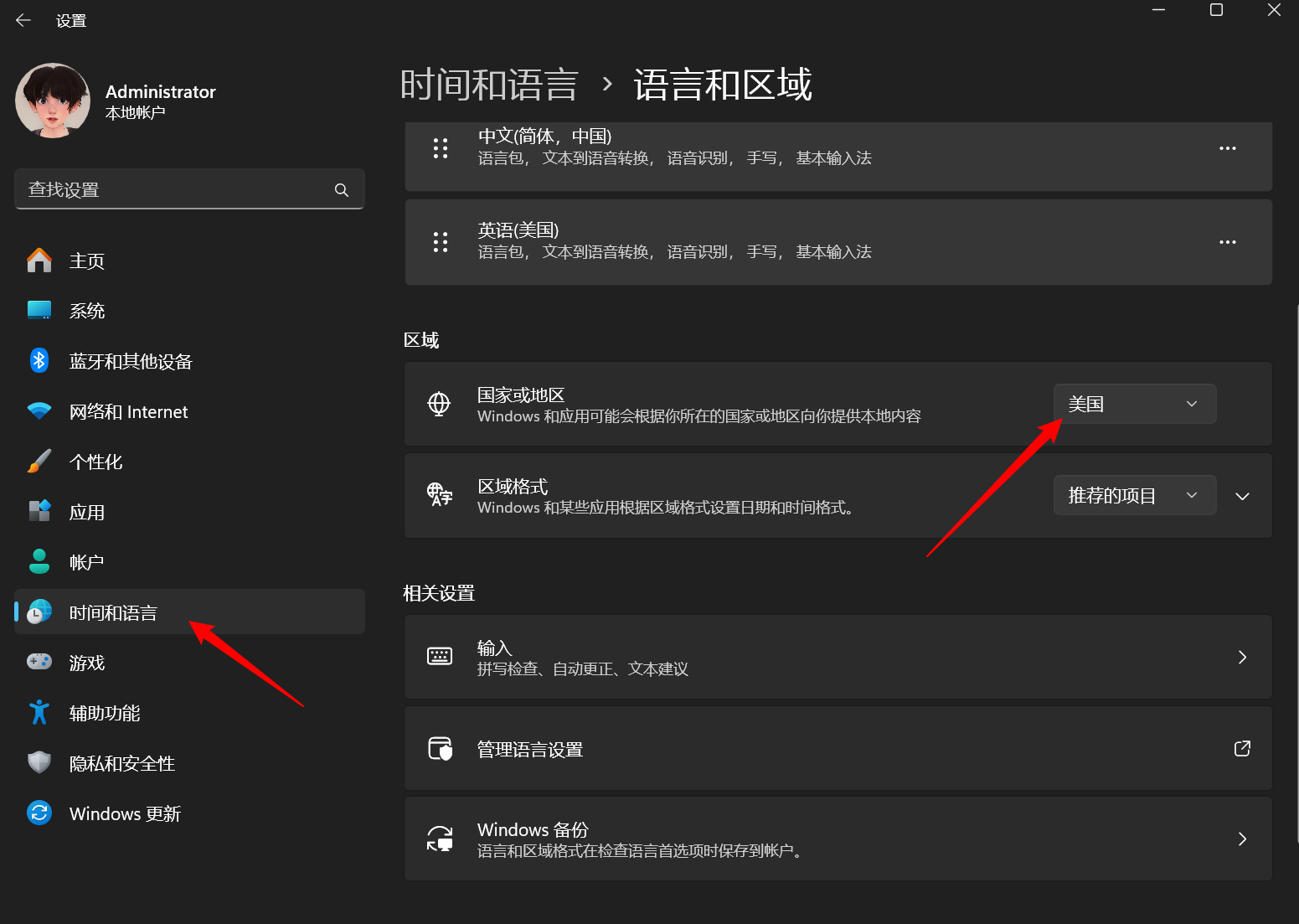1299x924 pixels.
Task: Open 输入 settings via right chevron
Action: pos(1243,657)
